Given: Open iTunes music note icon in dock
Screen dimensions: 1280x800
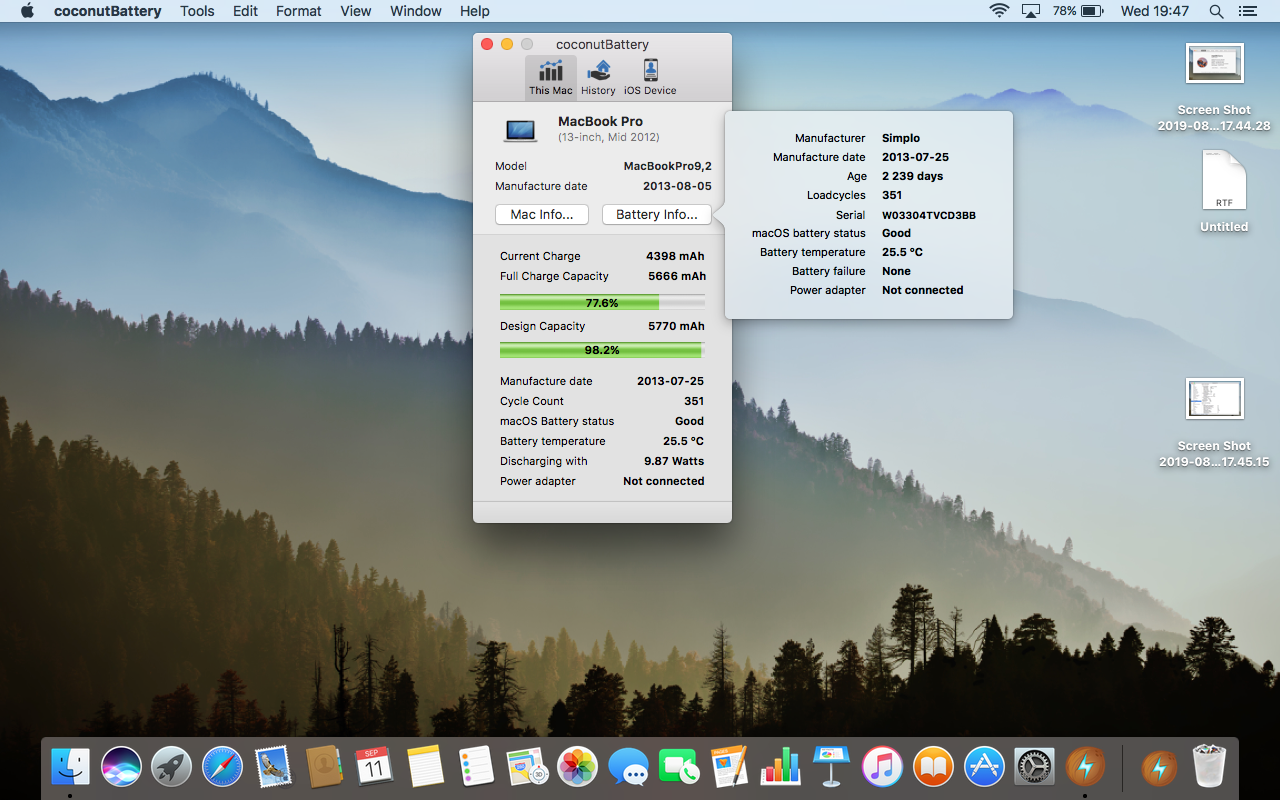Looking at the screenshot, I should coord(882,767).
